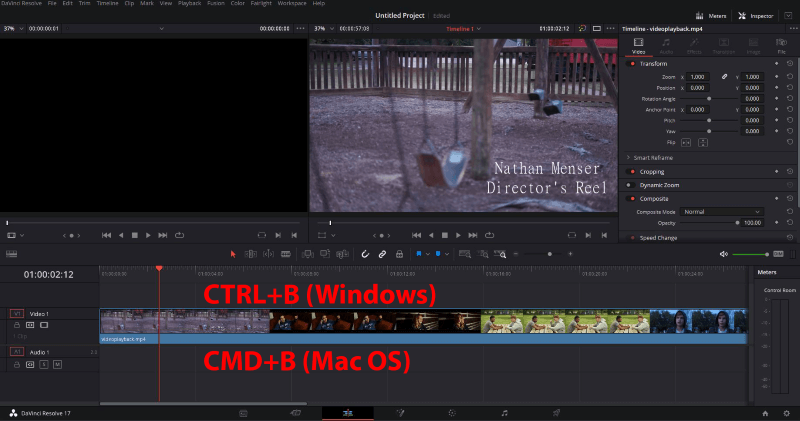This screenshot has height=421, width=800.
Task: Disable the Transform section toggle
Action: pyautogui.click(x=633, y=64)
